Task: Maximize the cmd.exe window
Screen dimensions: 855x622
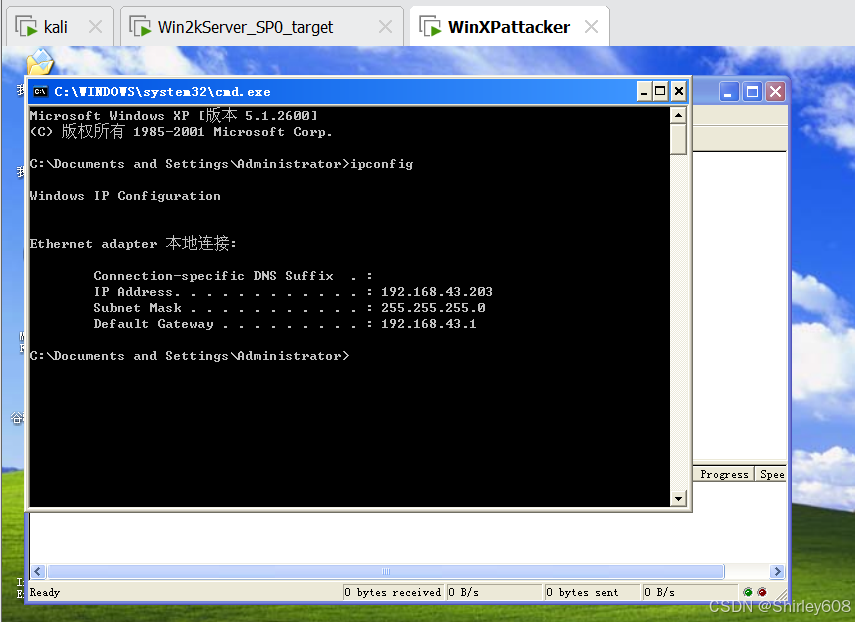Action: point(660,92)
